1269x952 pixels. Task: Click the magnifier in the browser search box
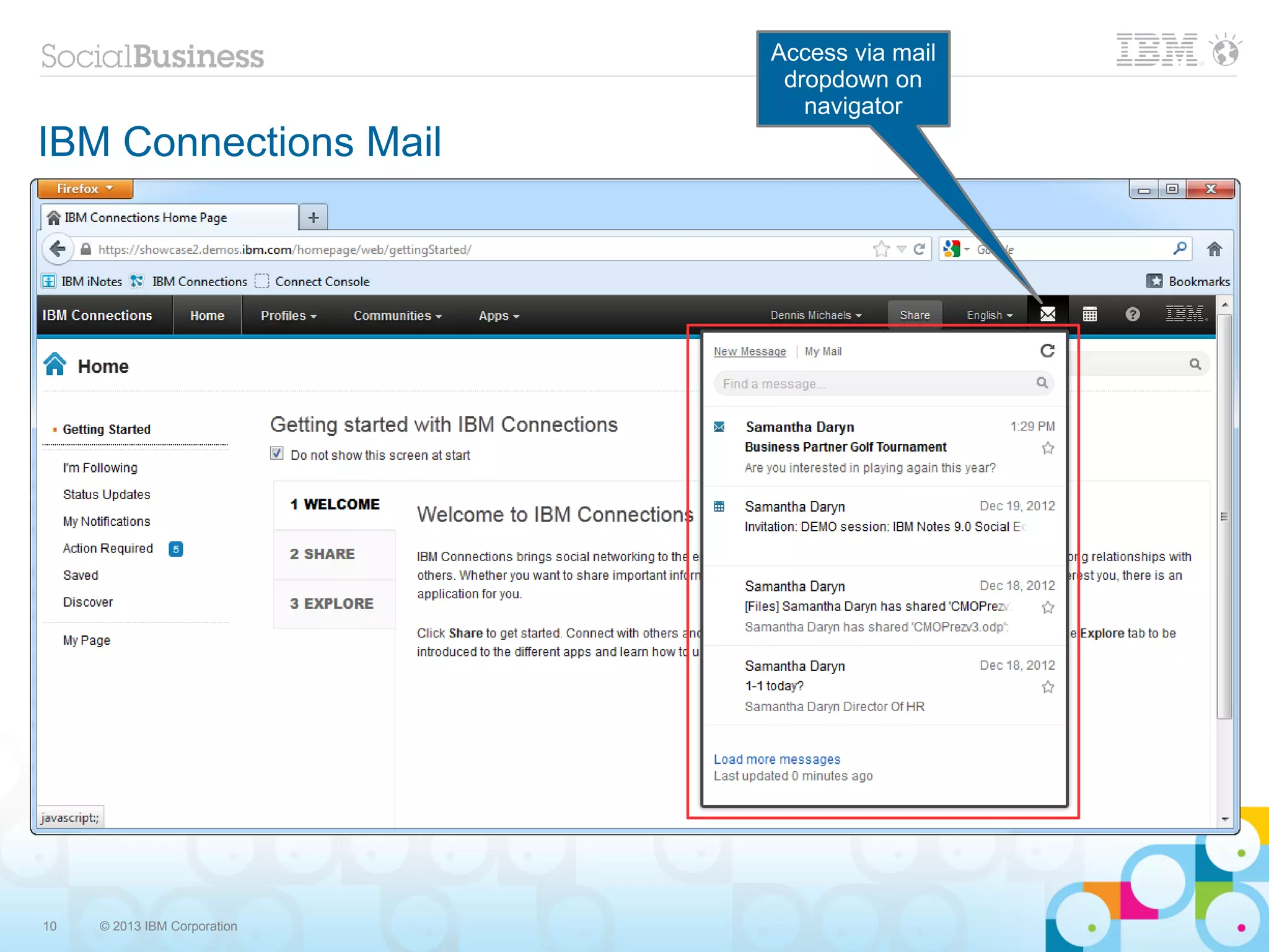point(1180,248)
